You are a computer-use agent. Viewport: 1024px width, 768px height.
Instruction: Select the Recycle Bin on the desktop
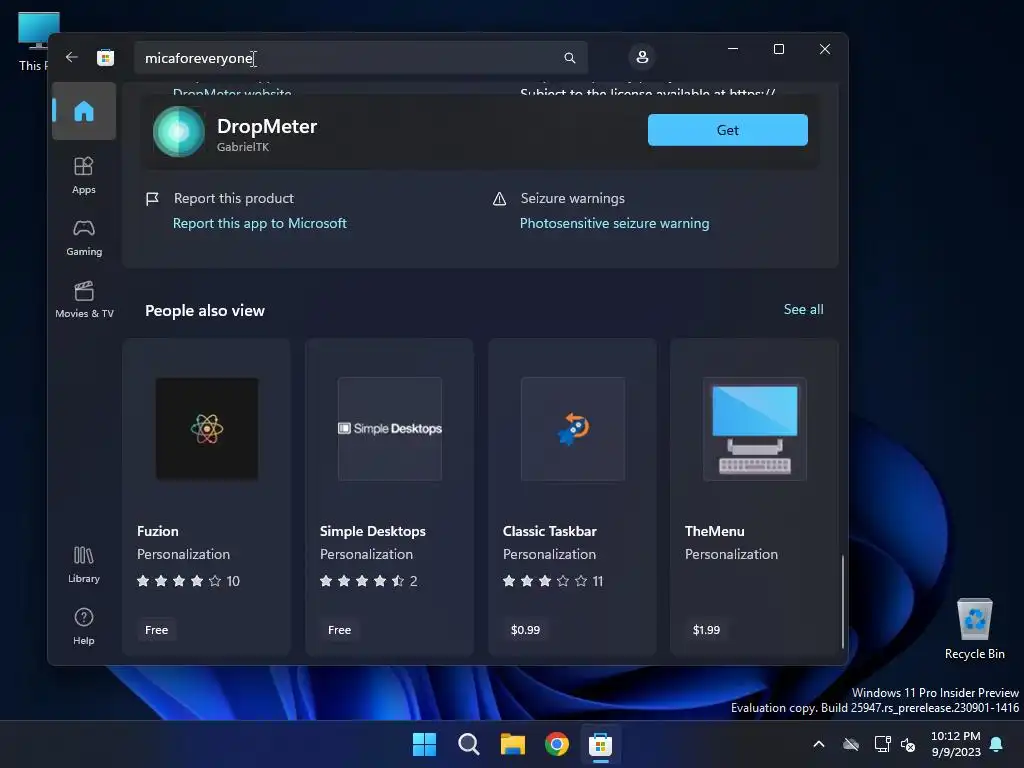pos(974,629)
